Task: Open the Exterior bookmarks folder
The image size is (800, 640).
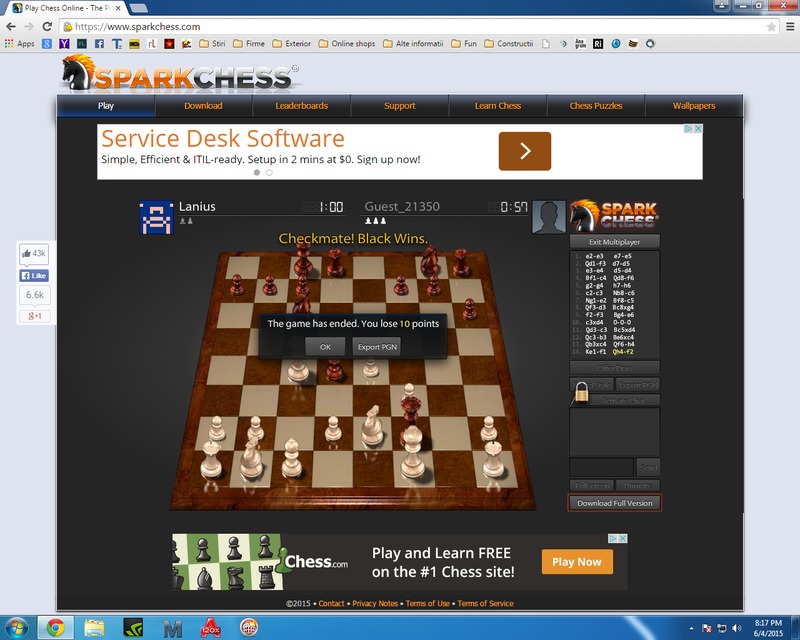Action: click(x=292, y=44)
